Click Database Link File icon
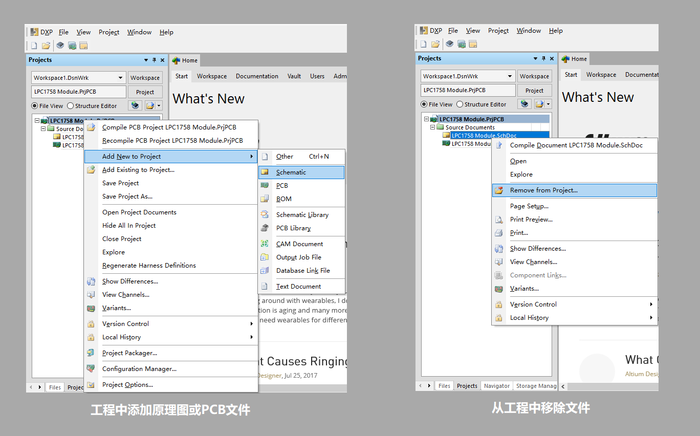 coord(265,271)
